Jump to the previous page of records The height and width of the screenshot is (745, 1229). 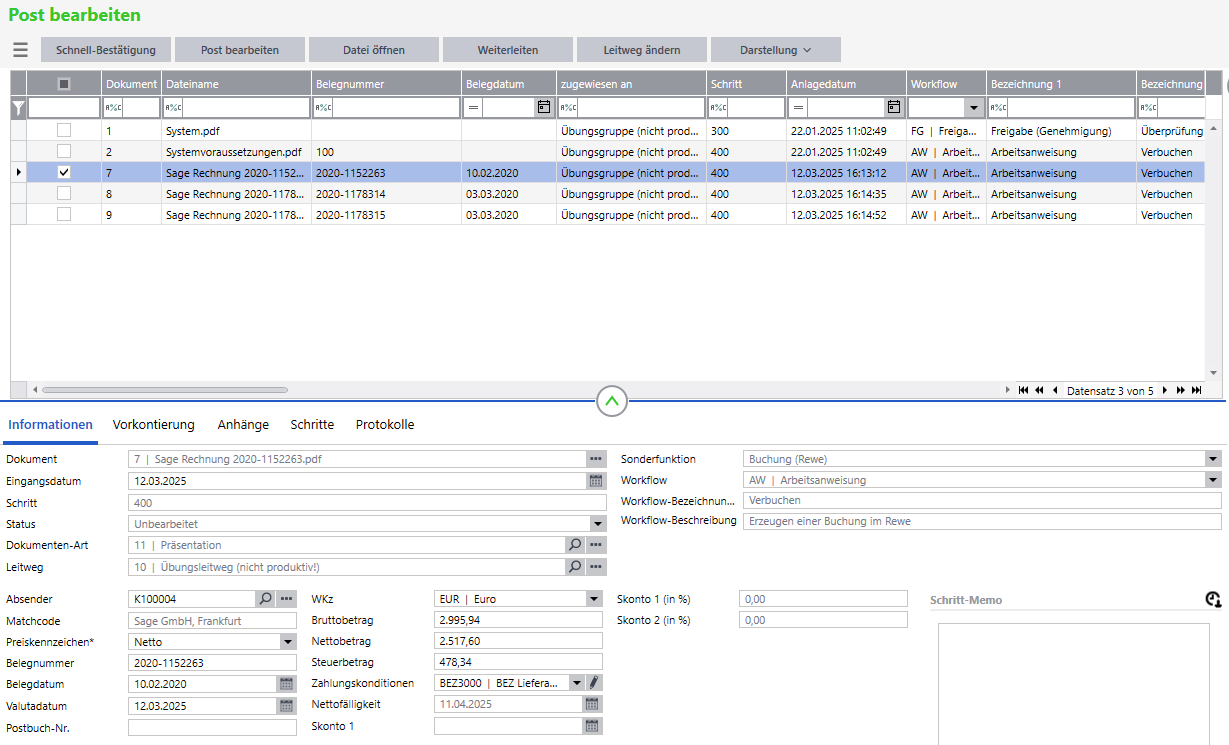click(x=1040, y=390)
